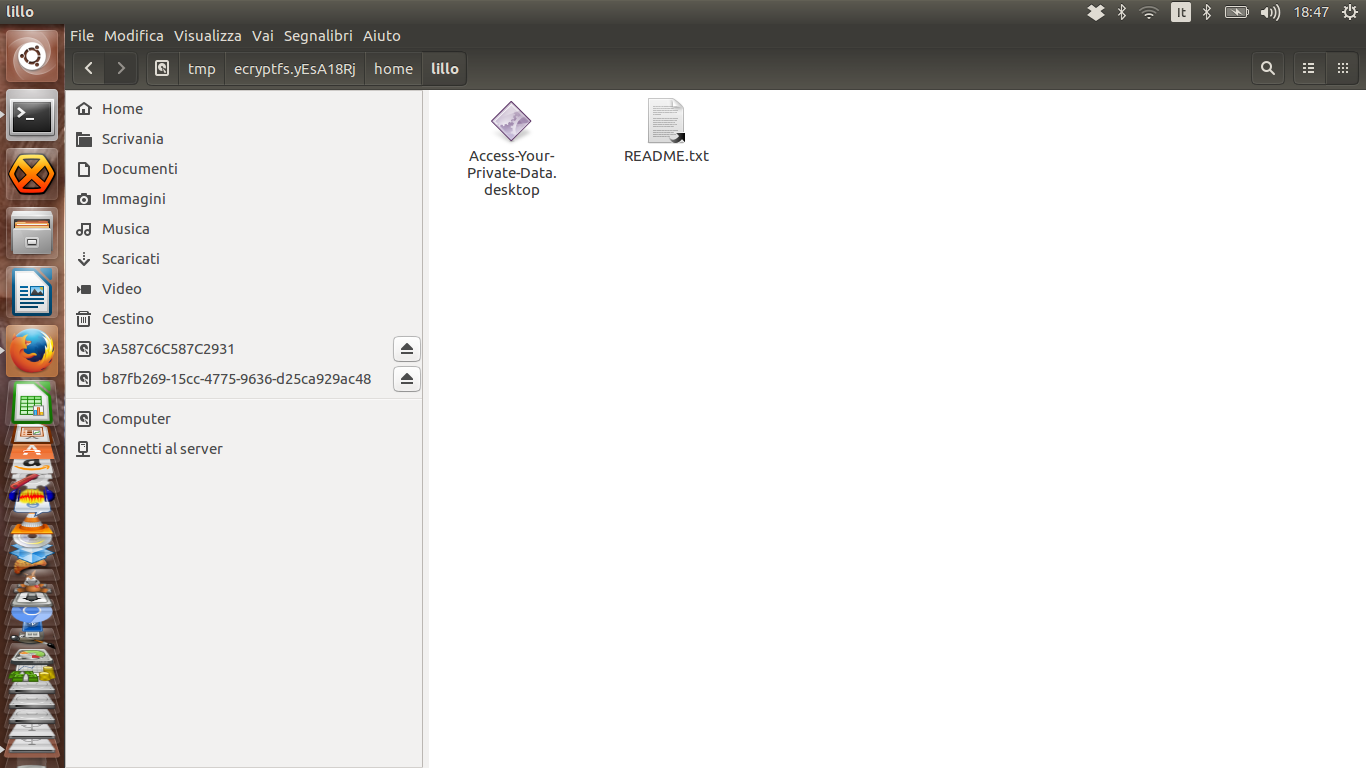Open the Ubuntu Dash search launcher
Image resolution: width=1366 pixels, height=768 pixels.
[32, 57]
